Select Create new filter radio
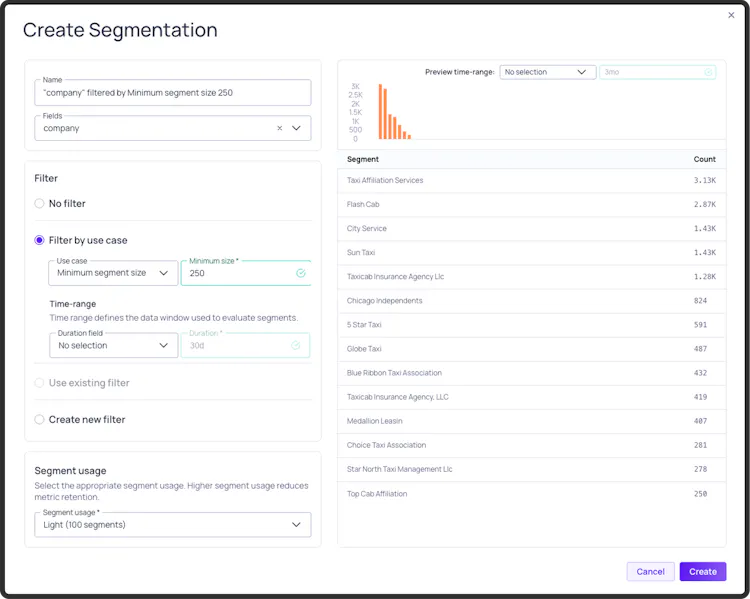 pos(39,420)
